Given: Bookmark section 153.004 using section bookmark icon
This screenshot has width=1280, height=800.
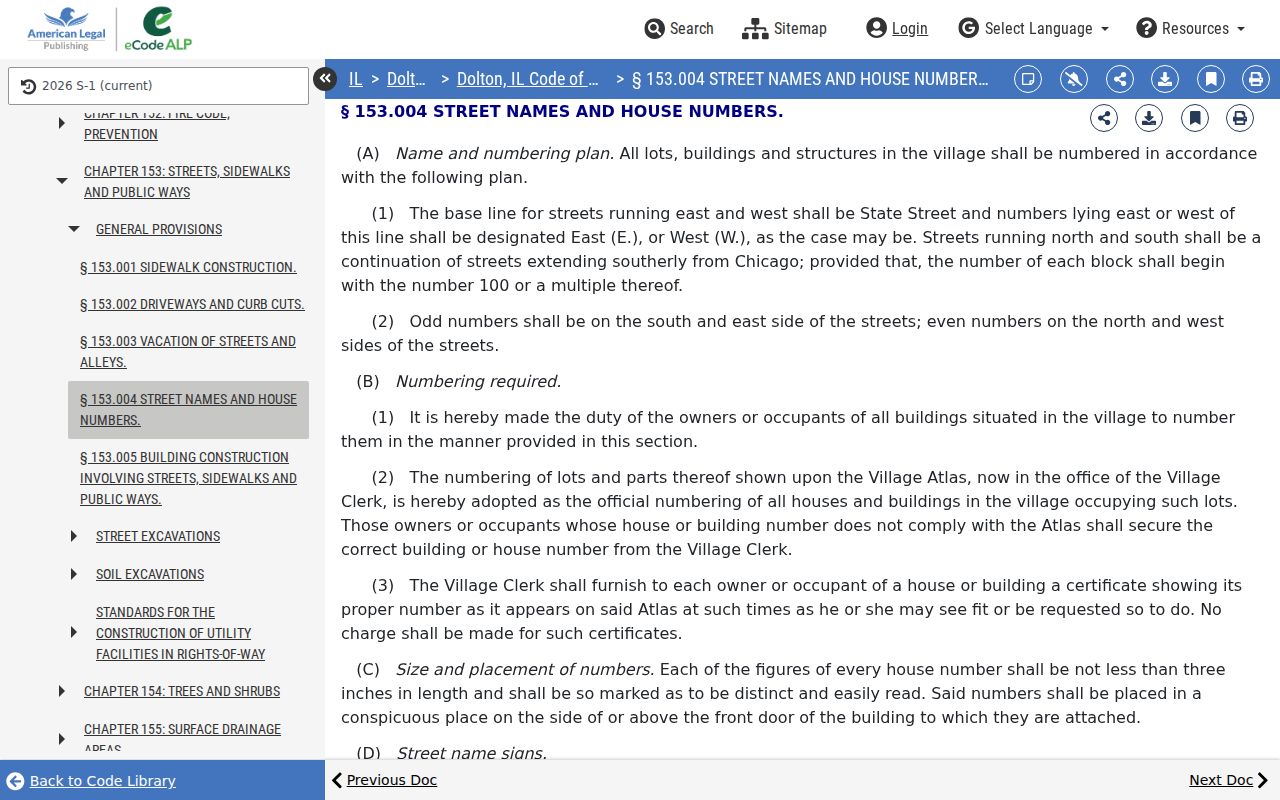Looking at the screenshot, I should tap(1195, 118).
